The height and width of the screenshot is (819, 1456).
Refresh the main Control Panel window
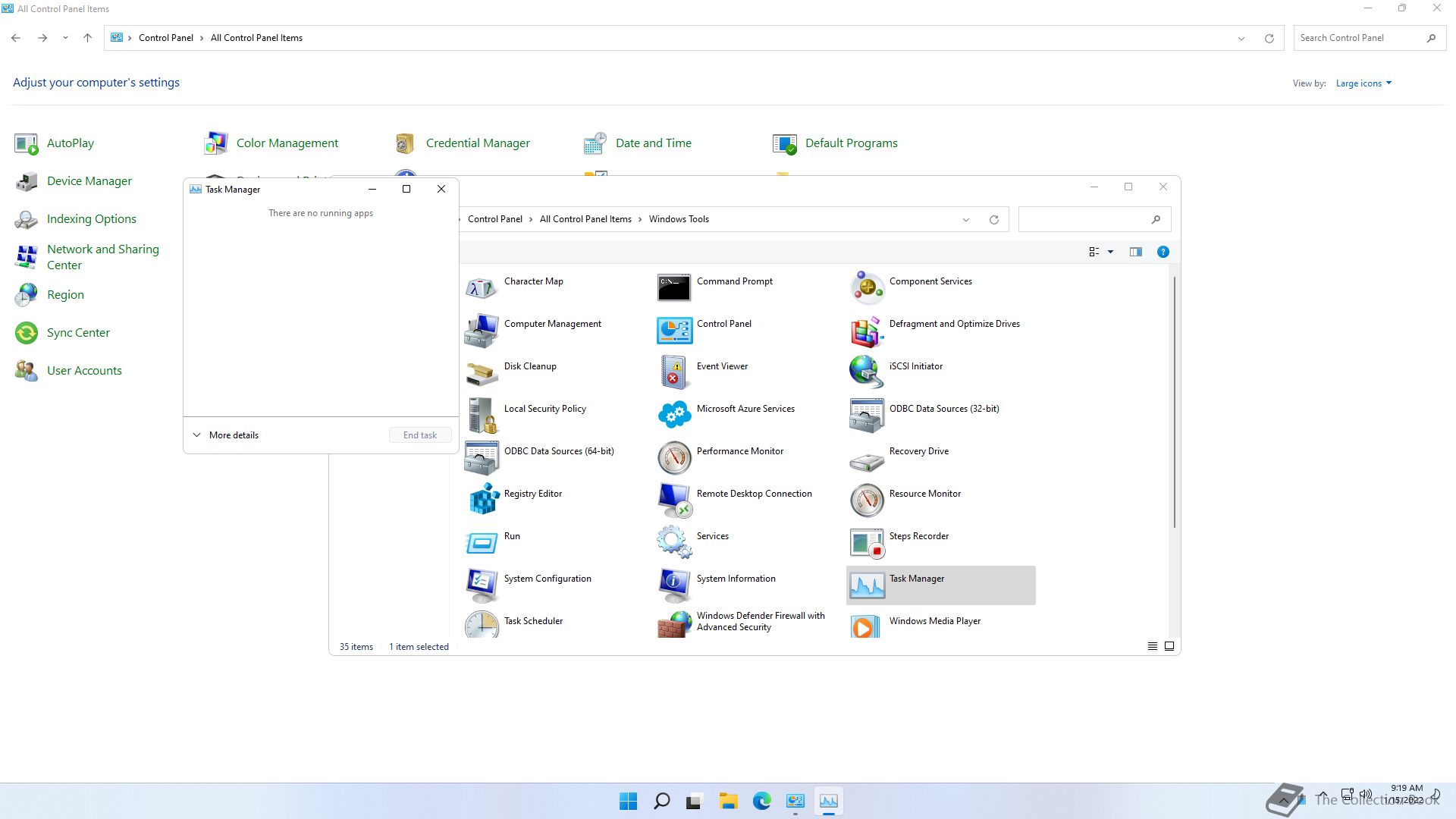click(x=1269, y=39)
